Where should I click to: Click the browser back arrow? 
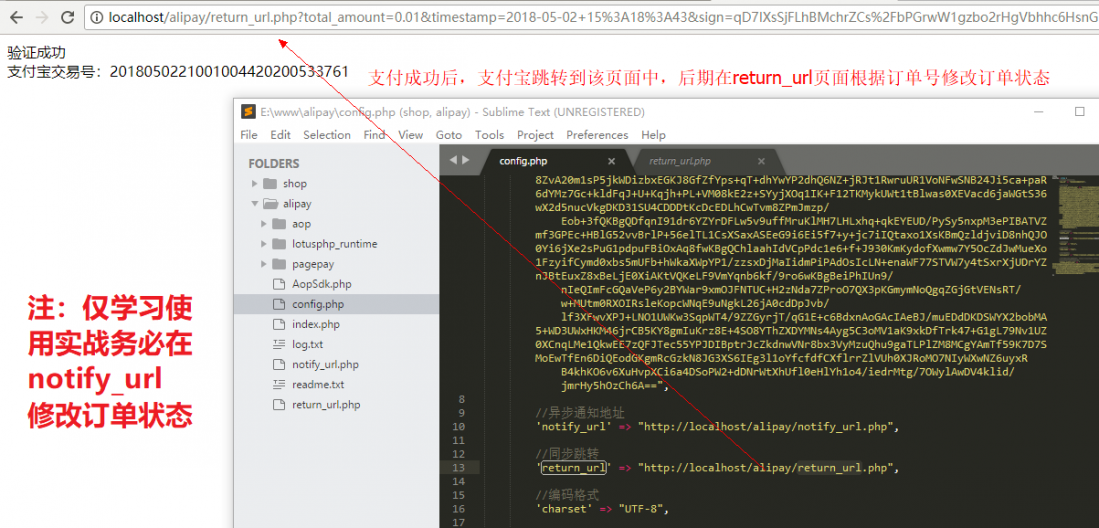point(17,18)
